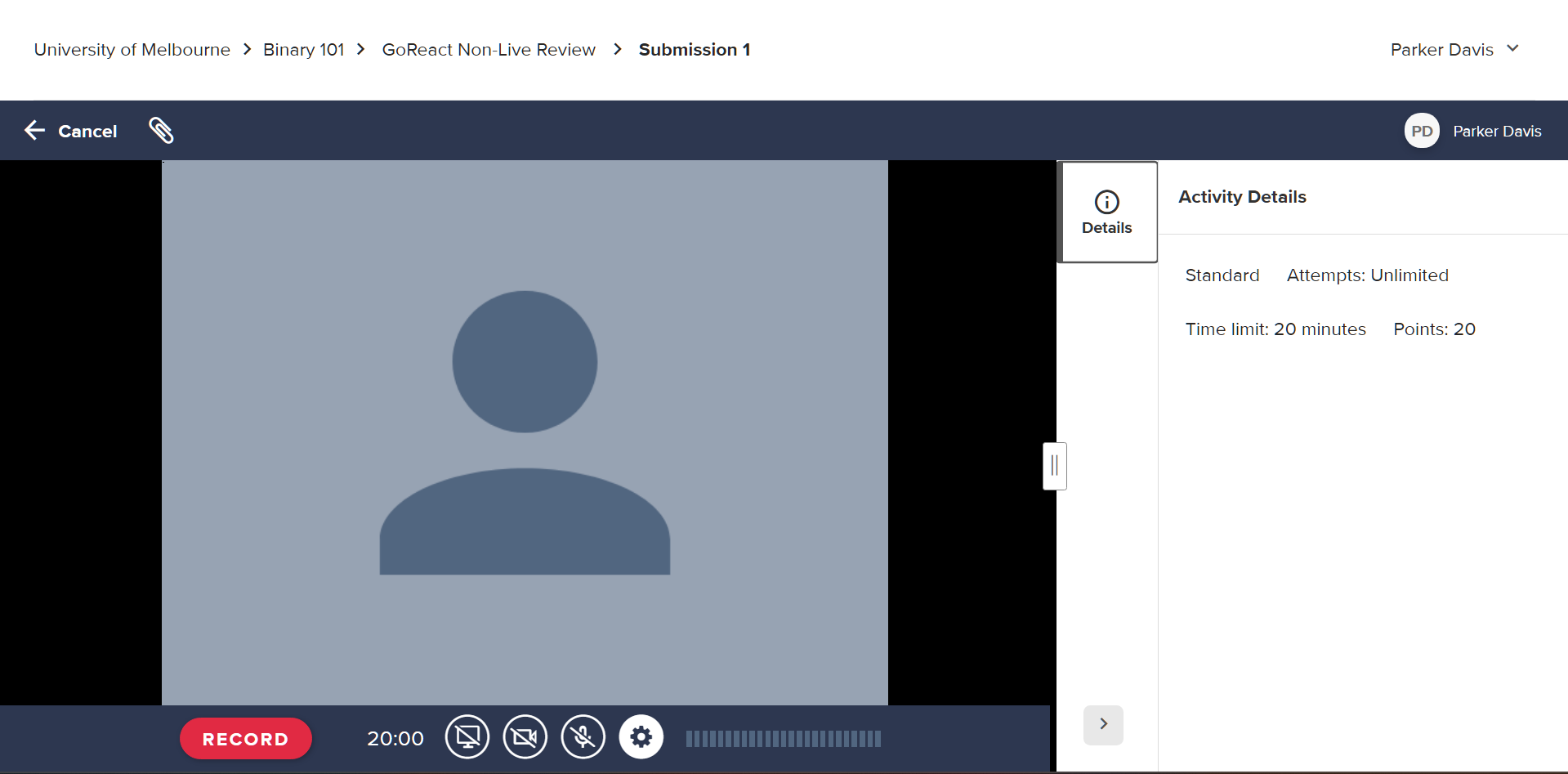Collapse the side panel with chevron

[1103, 724]
